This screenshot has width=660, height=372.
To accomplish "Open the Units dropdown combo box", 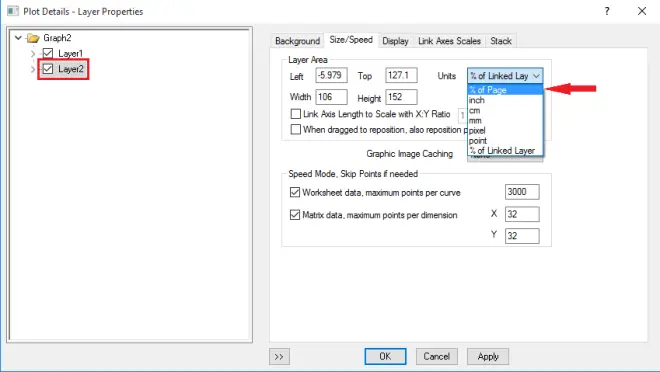I will pos(505,76).
